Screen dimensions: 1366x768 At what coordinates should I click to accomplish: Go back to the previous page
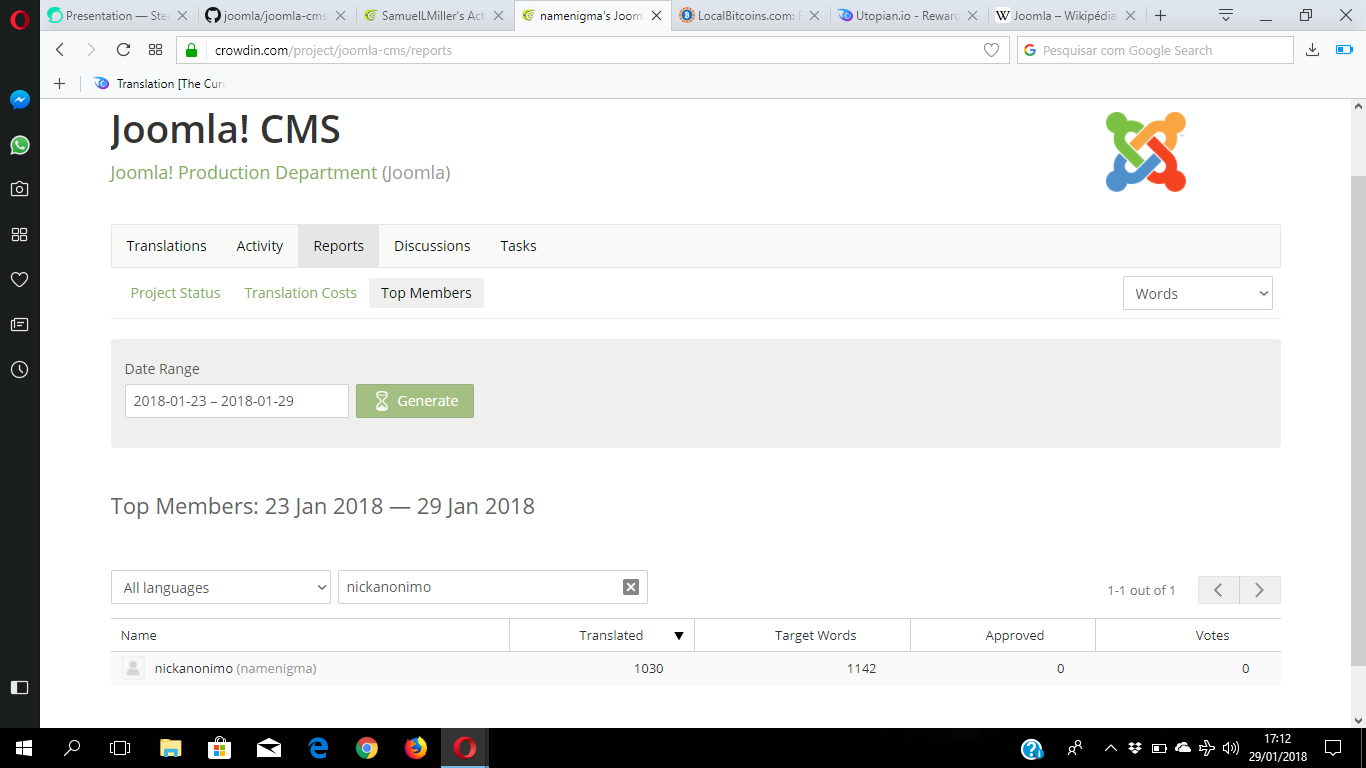[x=60, y=50]
